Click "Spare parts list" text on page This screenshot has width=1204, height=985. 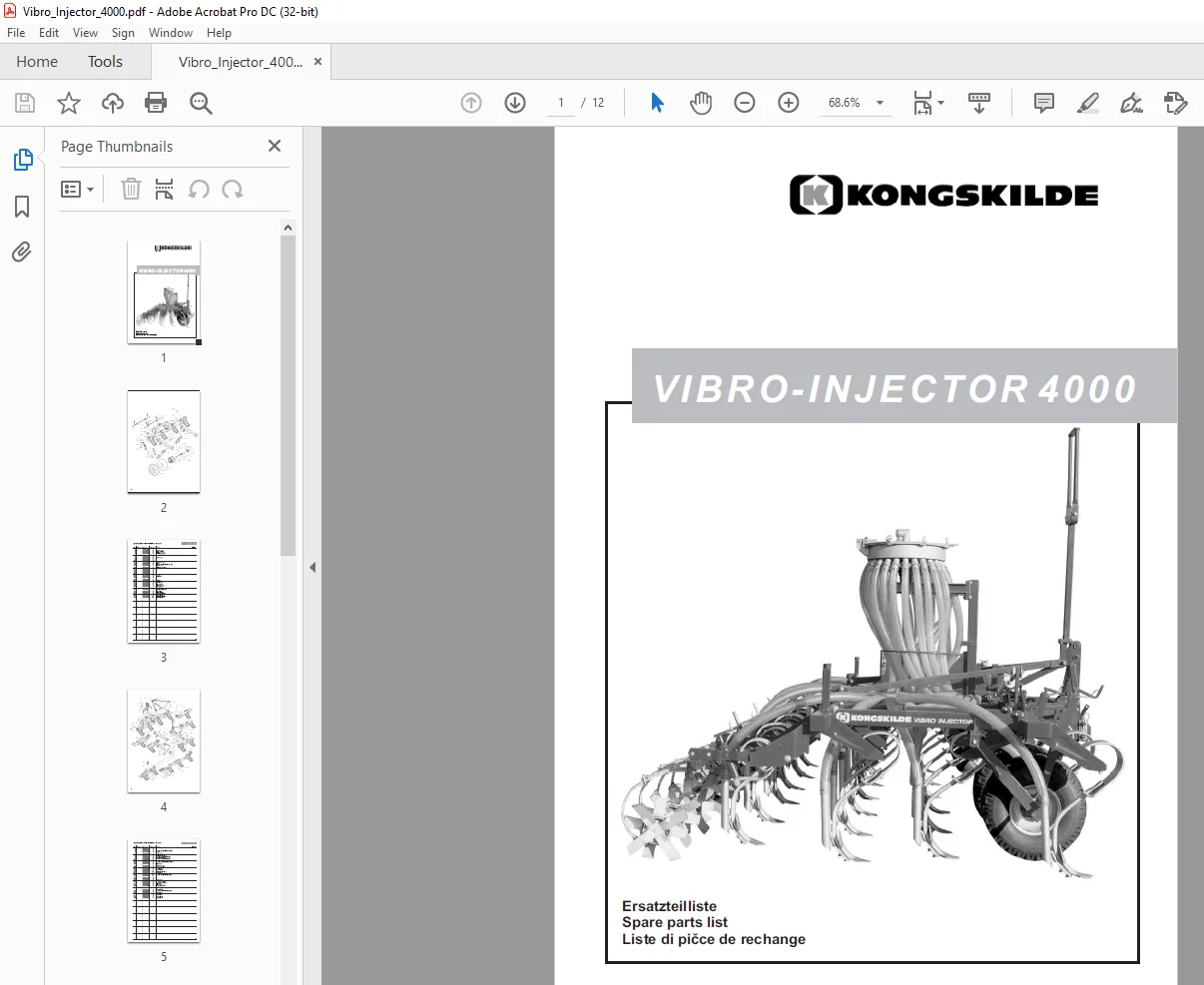coord(675,922)
